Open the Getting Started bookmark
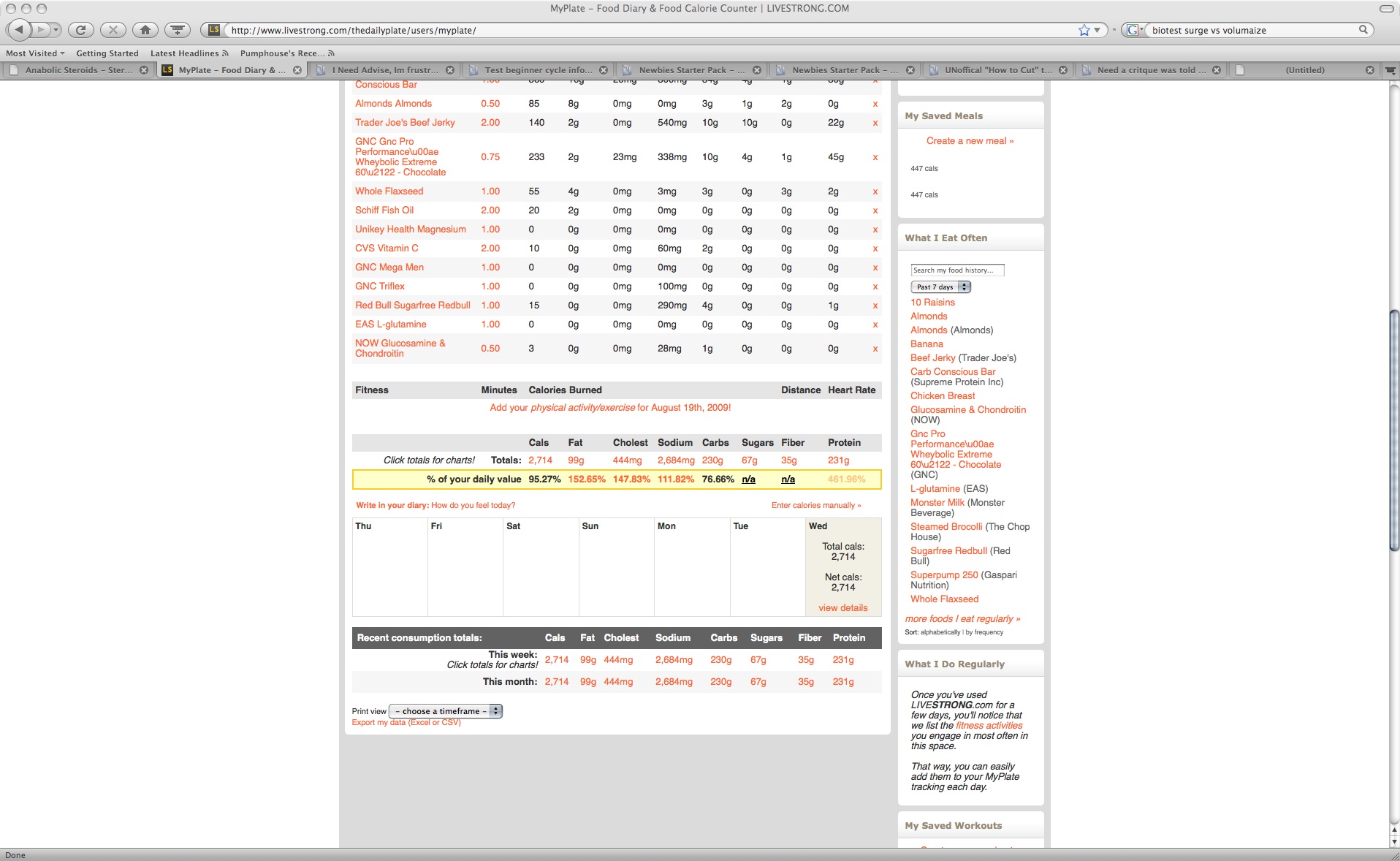The height and width of the screenshot is (861, 1400). coord(107,53)
